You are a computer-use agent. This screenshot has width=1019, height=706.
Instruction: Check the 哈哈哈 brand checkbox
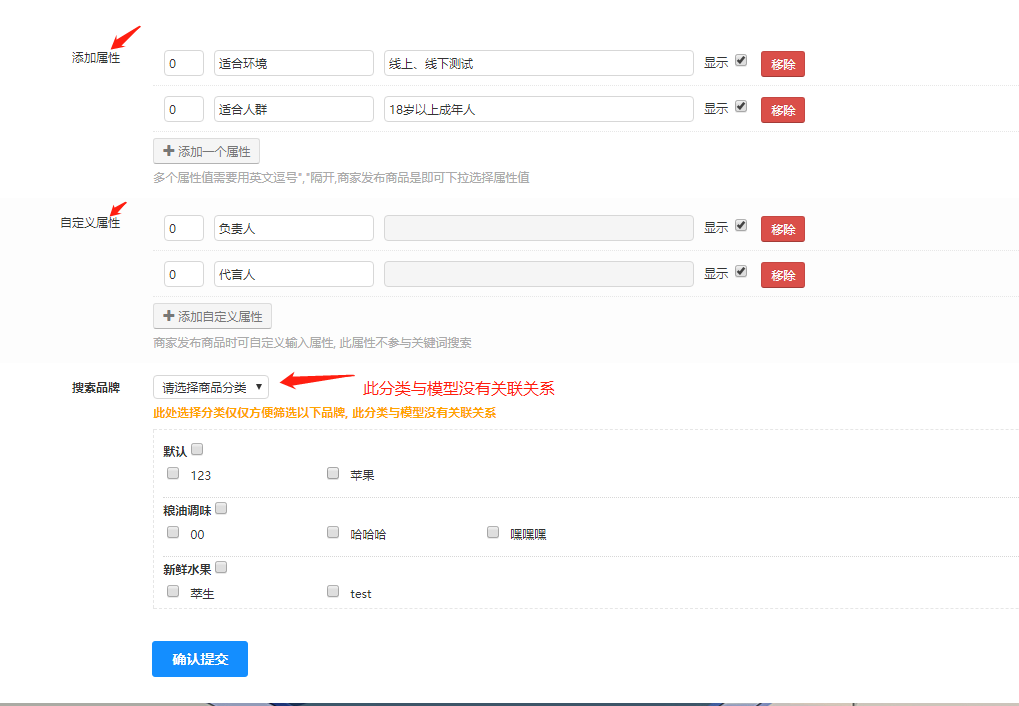[333, 533]
